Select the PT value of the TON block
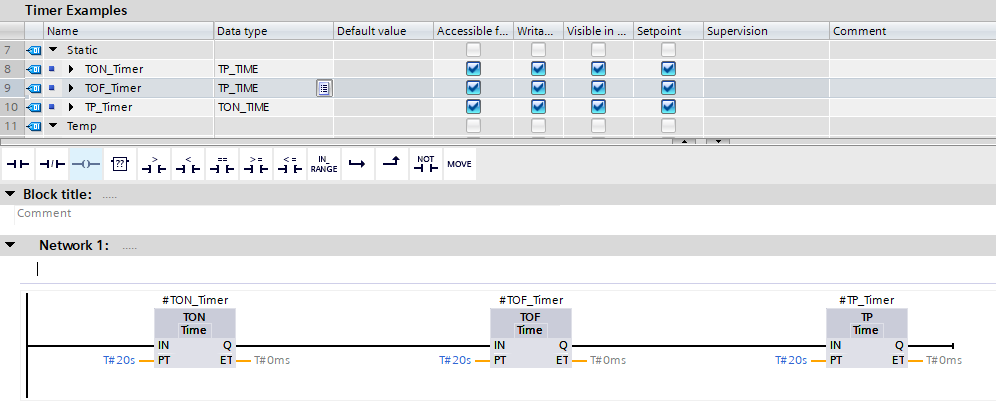996x407 pixels. (x=120, y=360)
